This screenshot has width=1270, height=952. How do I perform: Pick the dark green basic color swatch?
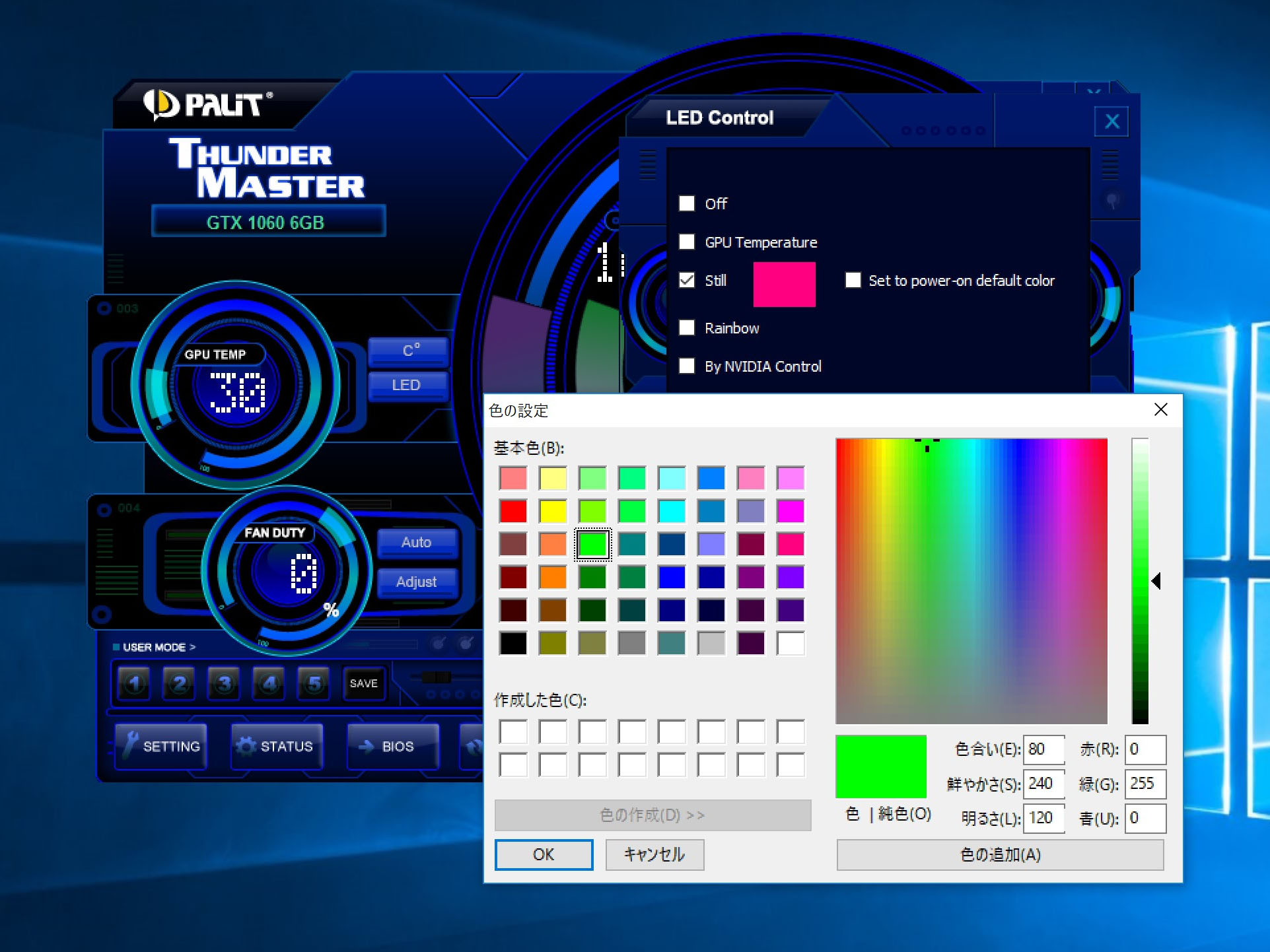tap(592, 610)
